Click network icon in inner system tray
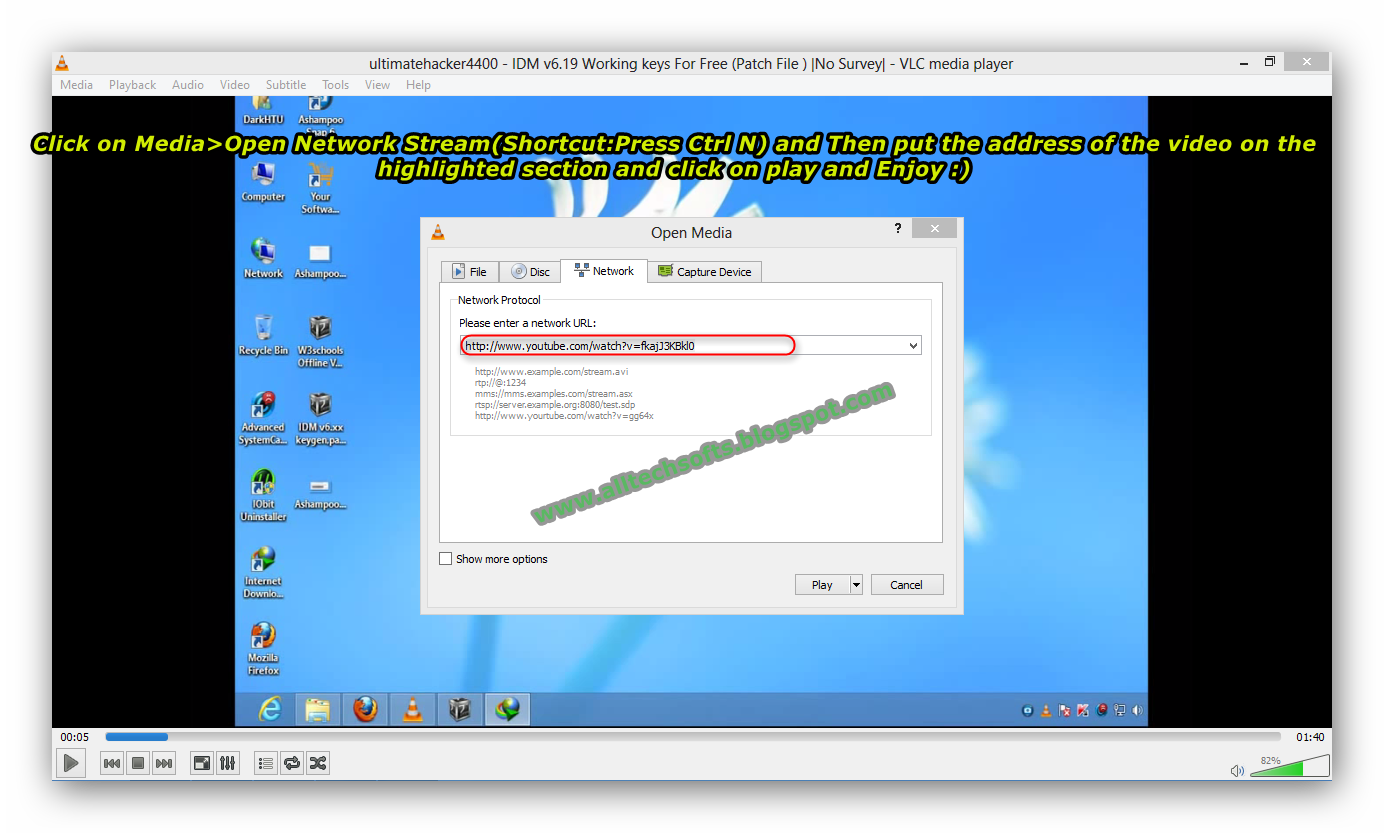Image resolution: width=1384 pixels, height=833 pixels. pyautogui.click(x=1119, y=711)
